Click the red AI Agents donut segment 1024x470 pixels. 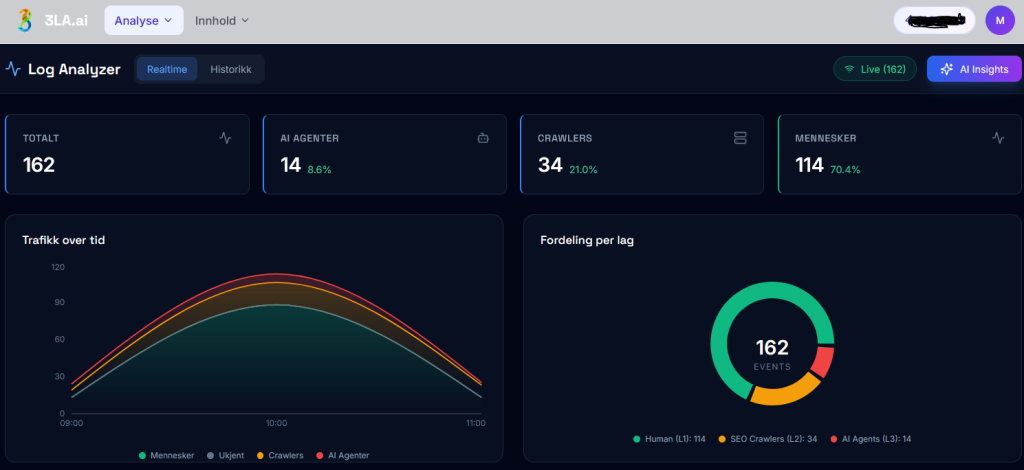(825, 363)
